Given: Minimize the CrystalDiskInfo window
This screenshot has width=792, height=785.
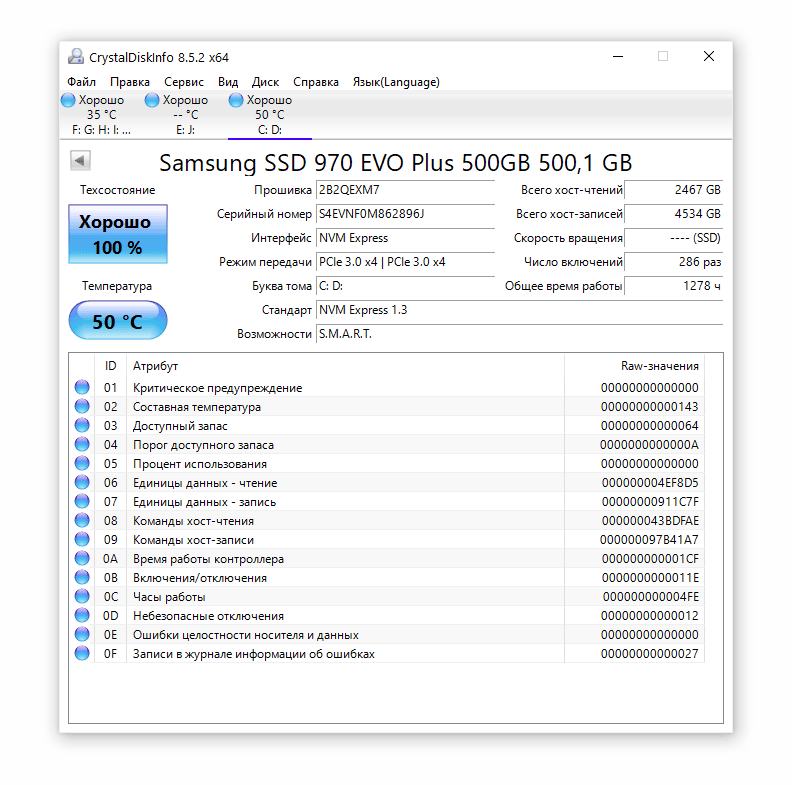Looking at the screenshot, I should tap(618, 57).
